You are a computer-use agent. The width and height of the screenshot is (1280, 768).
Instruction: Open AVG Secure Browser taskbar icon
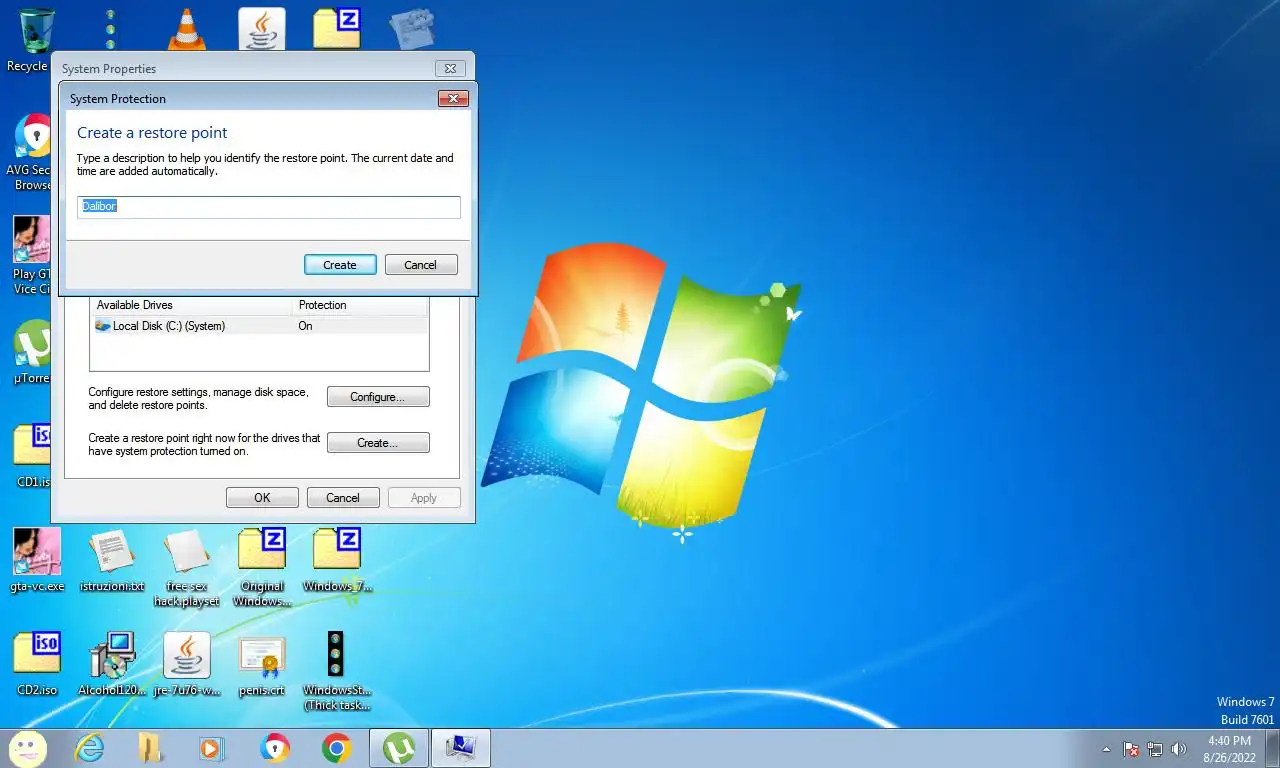pyautogui.click(x=274, y=748)
